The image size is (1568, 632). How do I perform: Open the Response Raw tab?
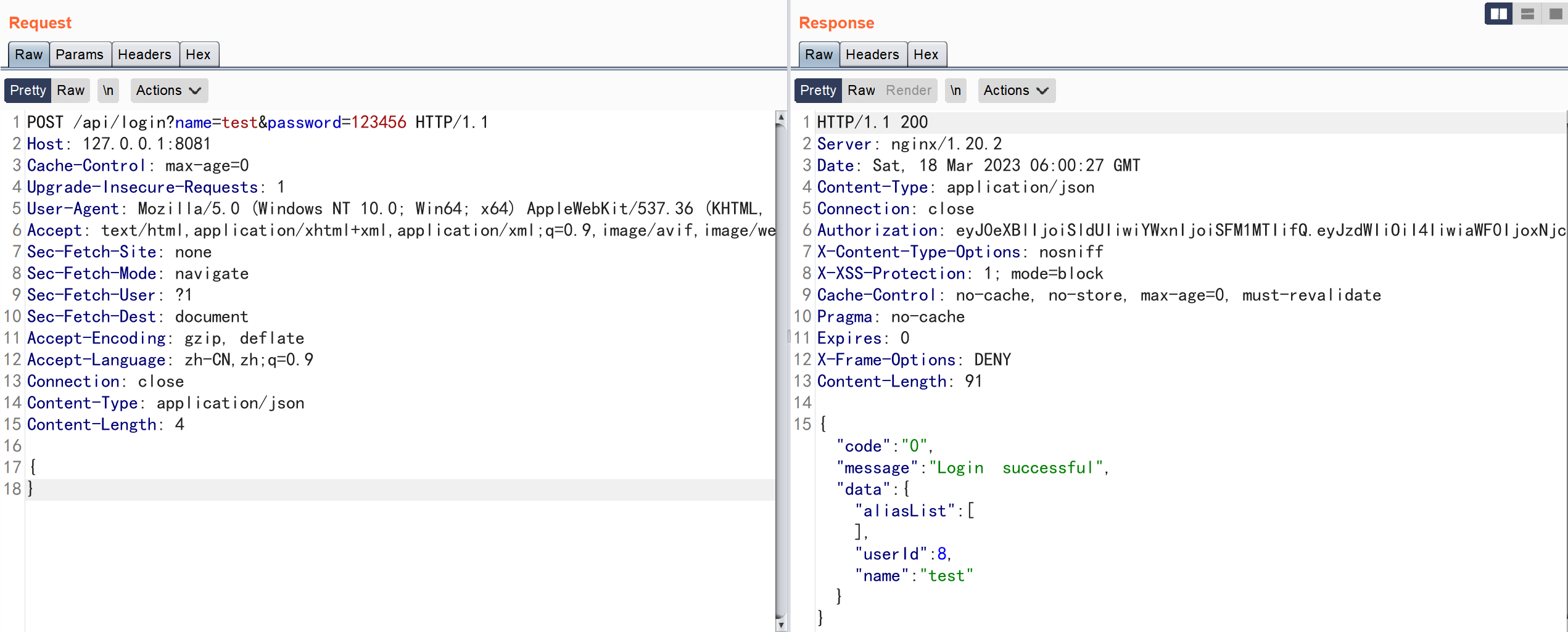click(819, 54)
